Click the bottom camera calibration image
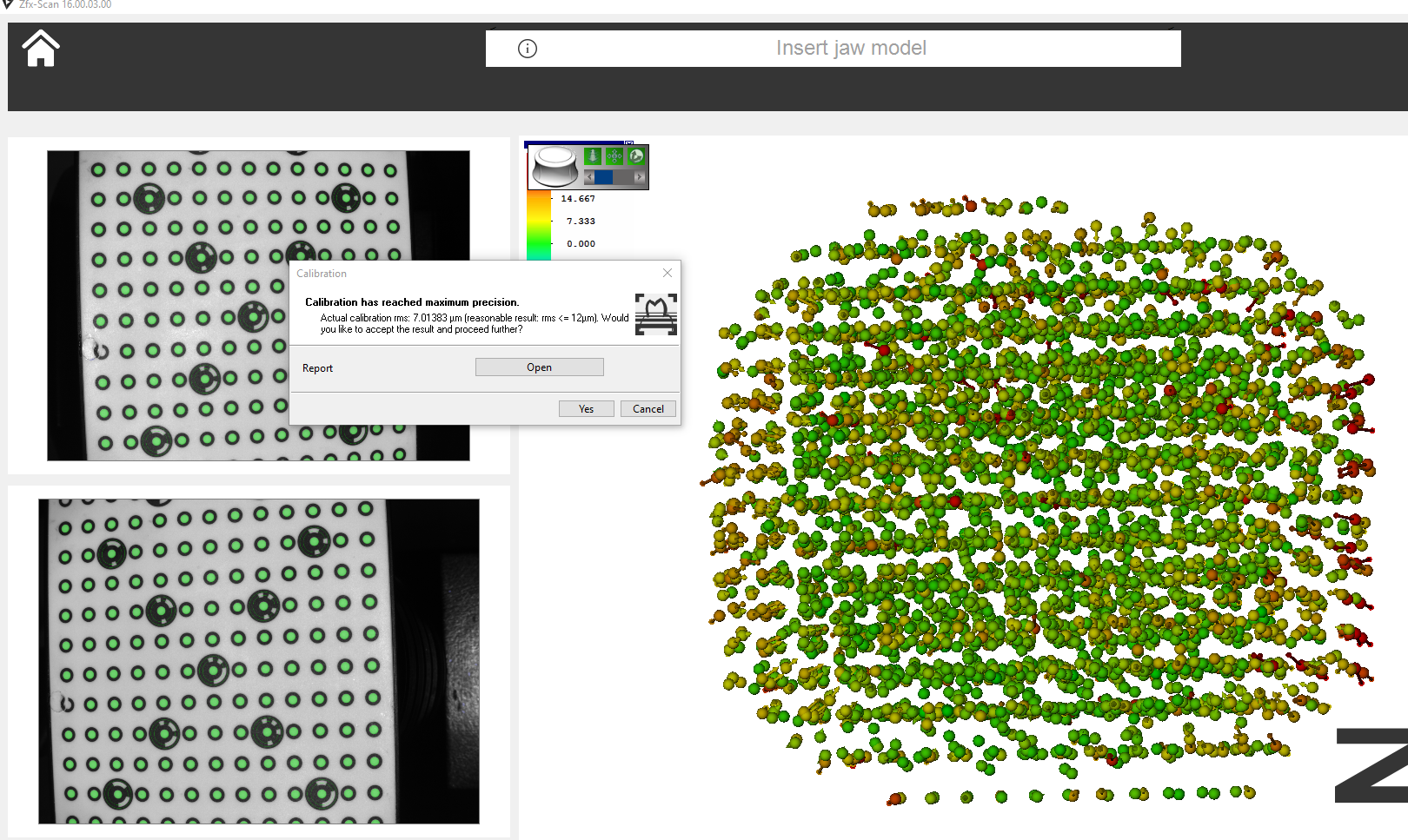1408x840 pixels. (258, 660)
